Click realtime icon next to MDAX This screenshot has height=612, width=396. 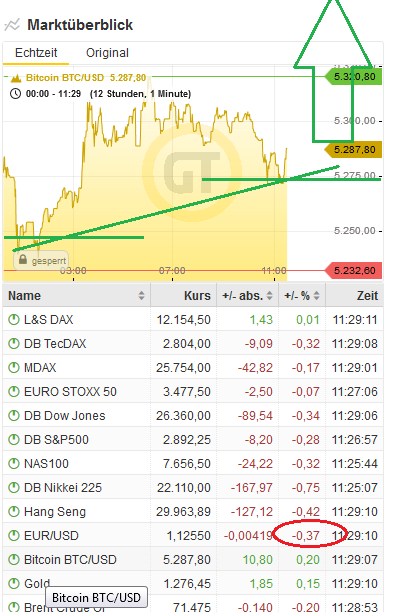14,368
